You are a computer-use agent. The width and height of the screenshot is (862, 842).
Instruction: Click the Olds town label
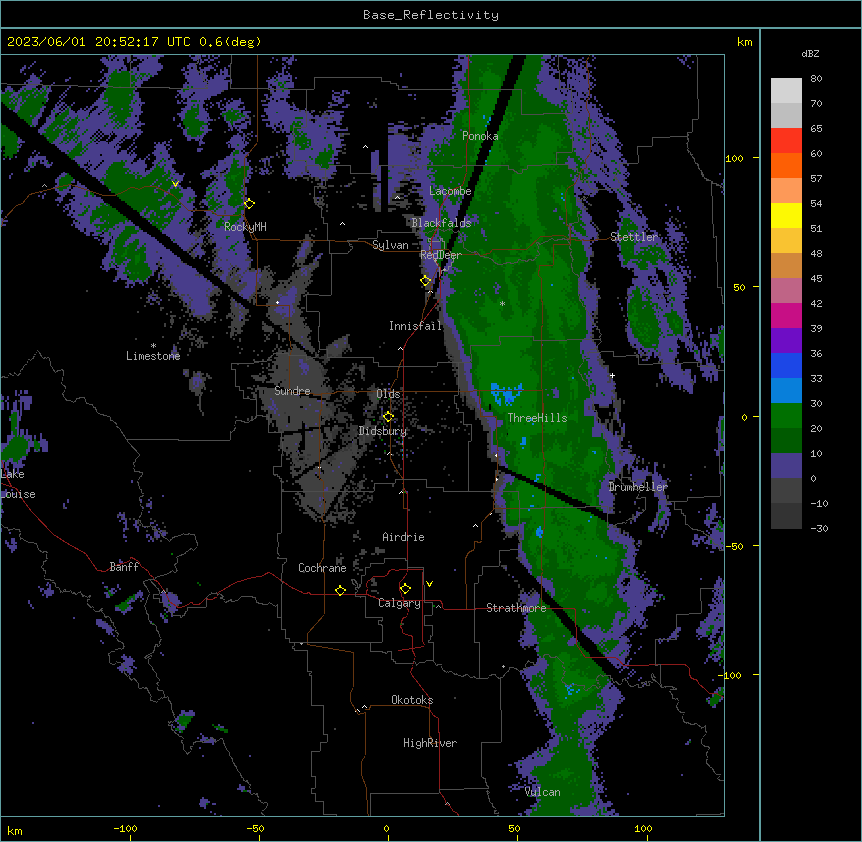[388, 394]
